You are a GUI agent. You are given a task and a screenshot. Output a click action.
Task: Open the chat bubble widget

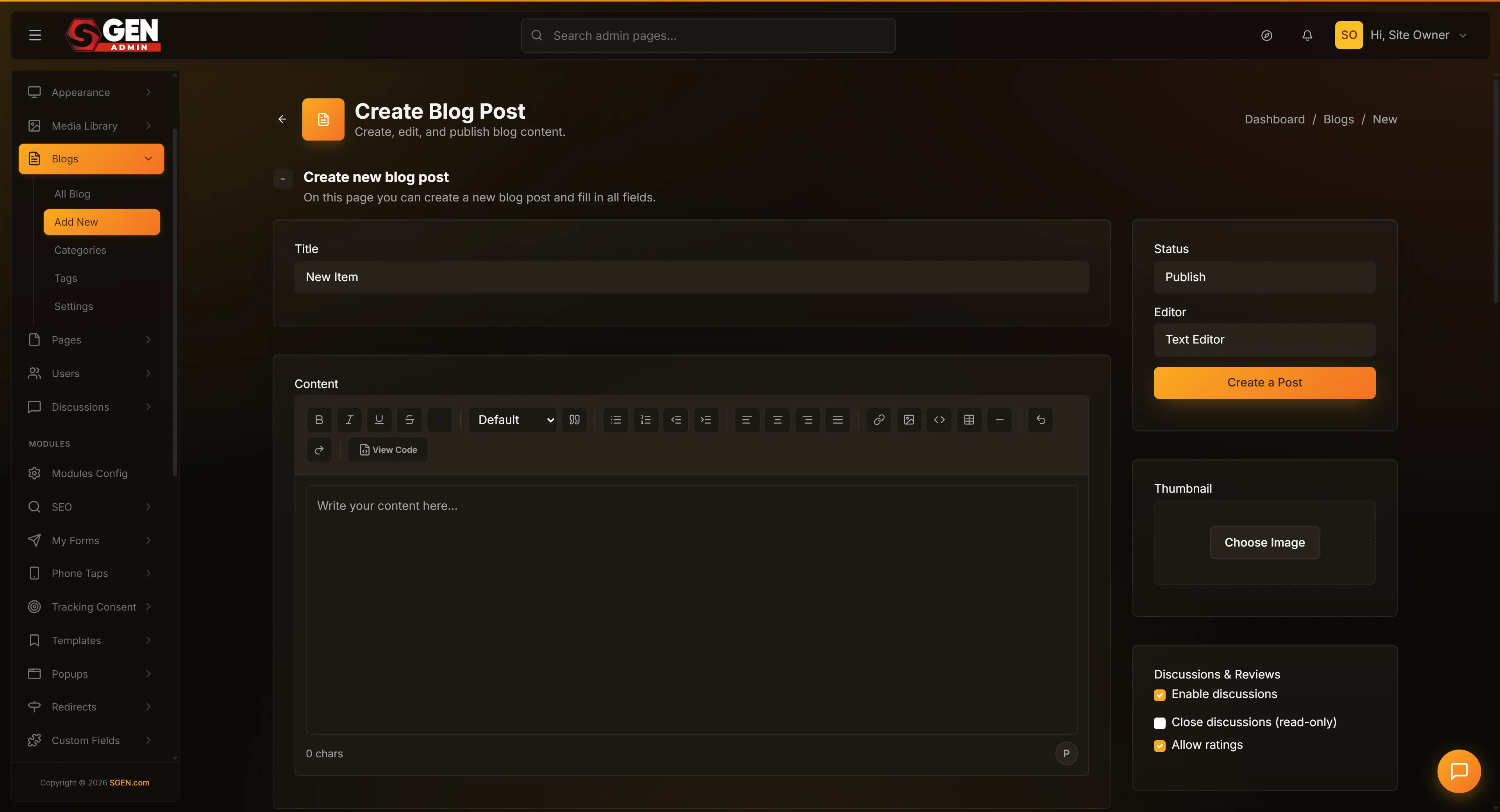coord(1459,771)
